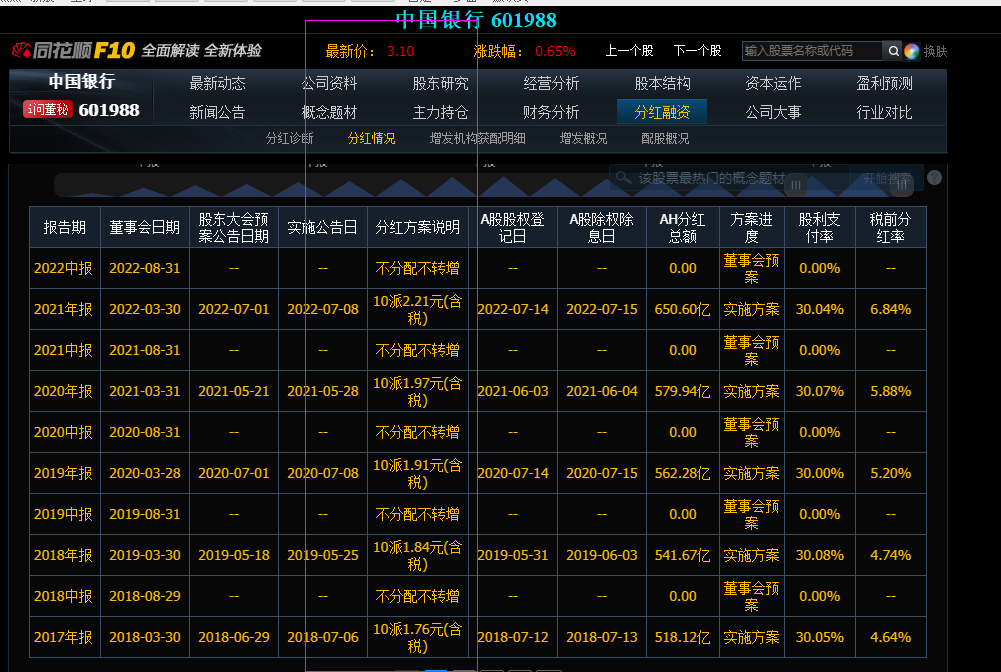Click the AH分红总额 column header

click(682, 227)
